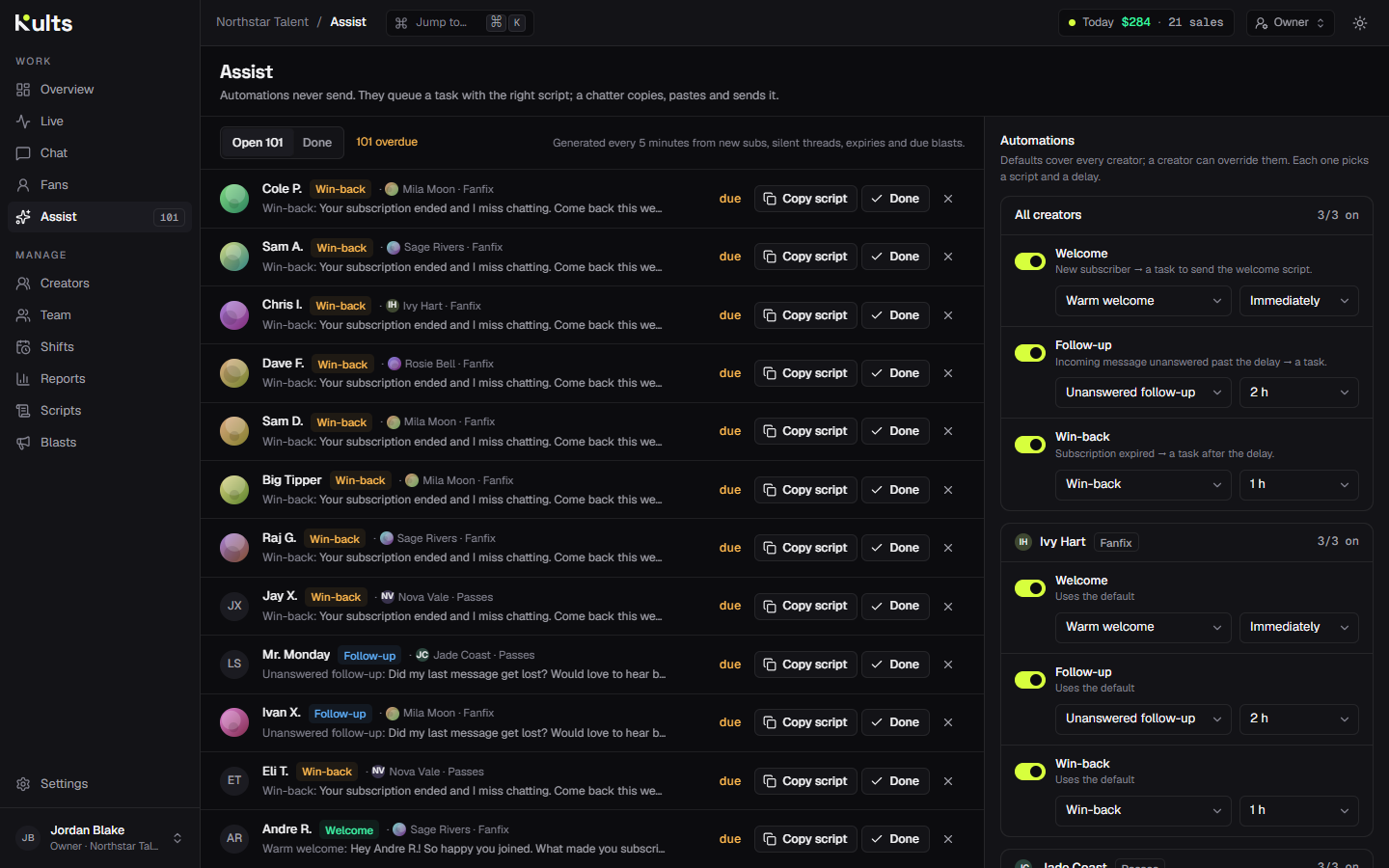Open All creators 1 h delay dropdown
Screen dimensions: 1389x868
1298,484
